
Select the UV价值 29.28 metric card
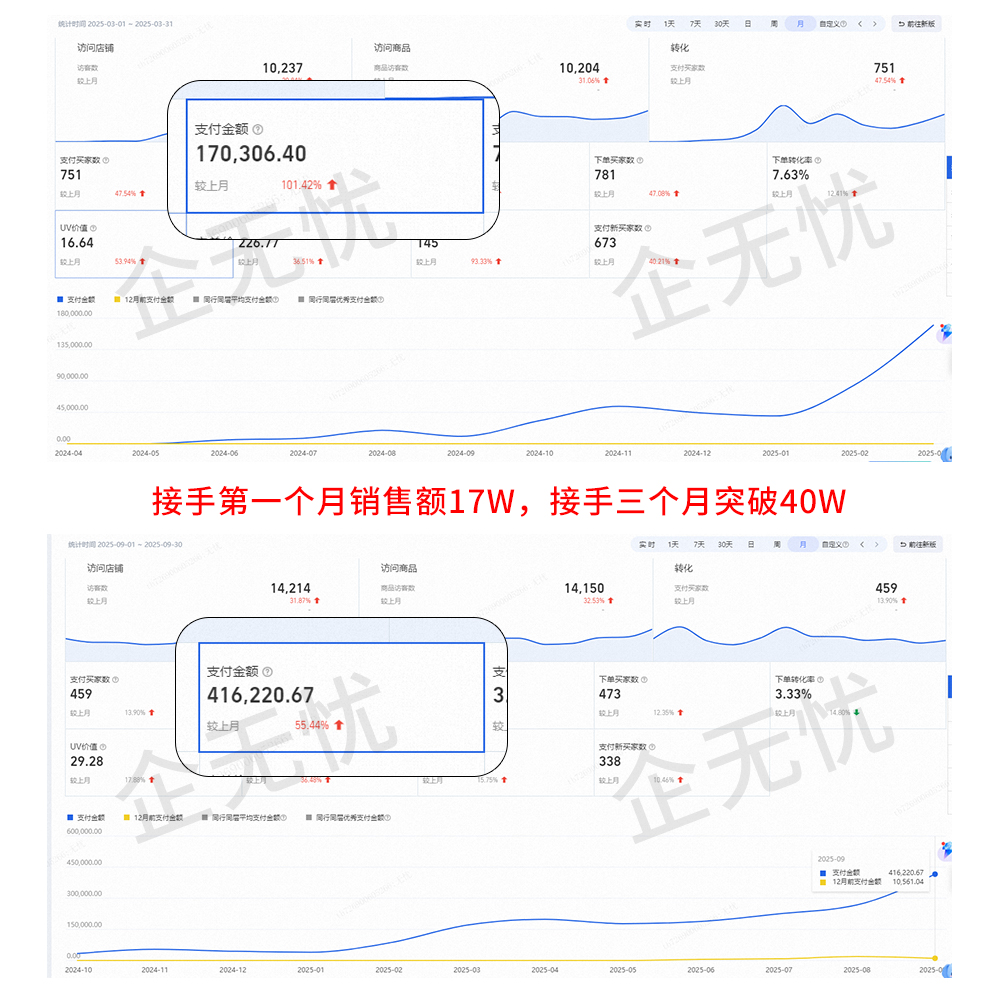tap(130, 762)
